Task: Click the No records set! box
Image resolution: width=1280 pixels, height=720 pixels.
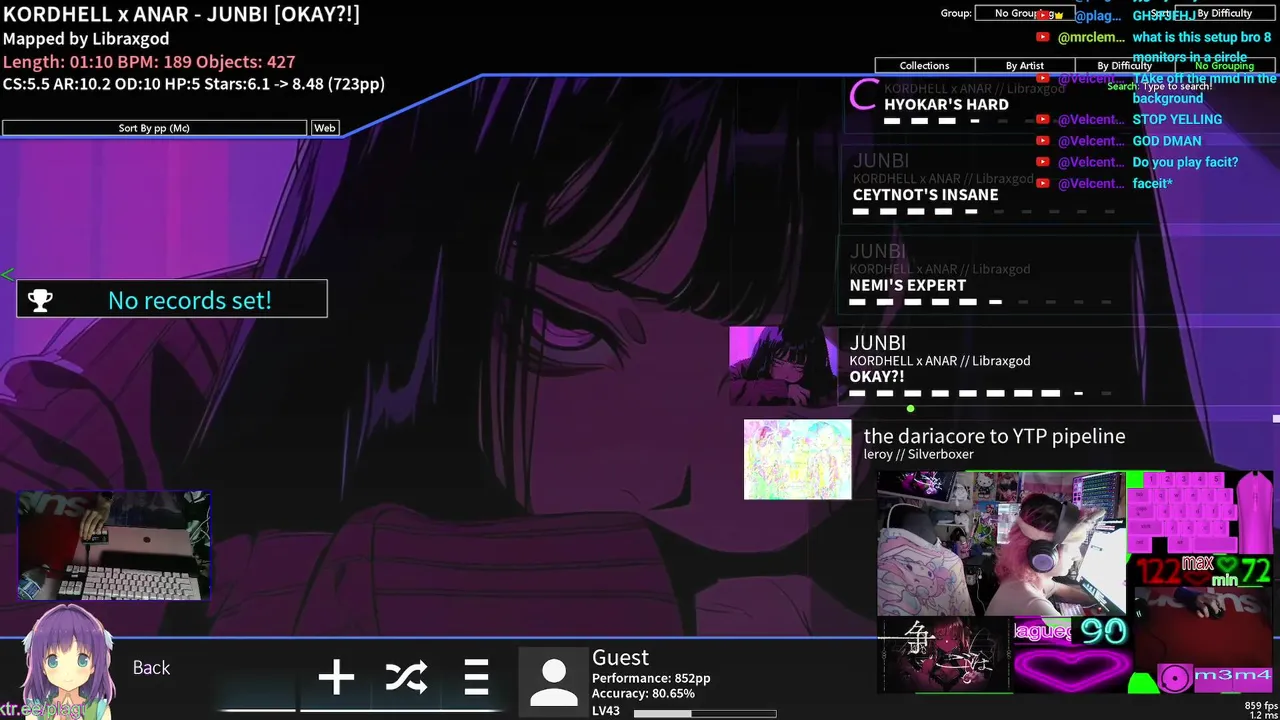Action: (172, 299)
